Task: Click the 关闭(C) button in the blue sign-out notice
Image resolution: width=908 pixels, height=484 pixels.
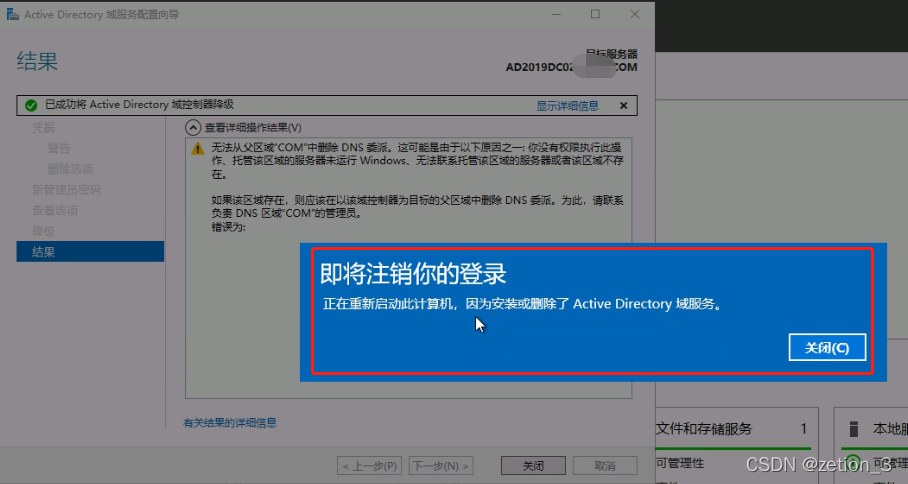Action: 827,347
